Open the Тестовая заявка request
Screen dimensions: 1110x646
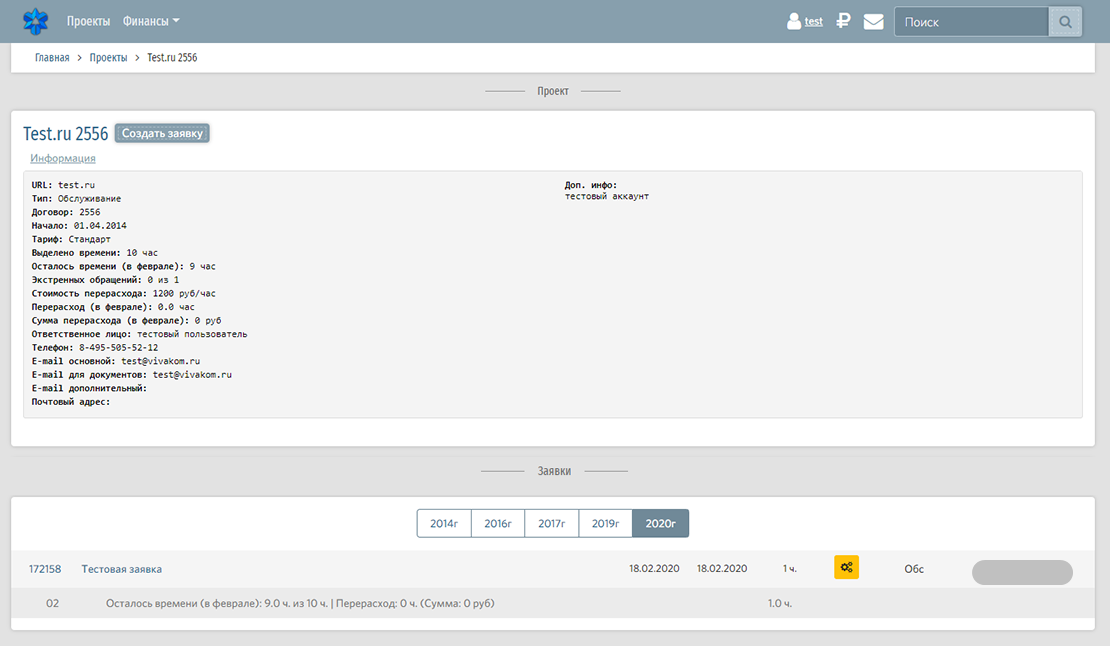click(121, 569)
